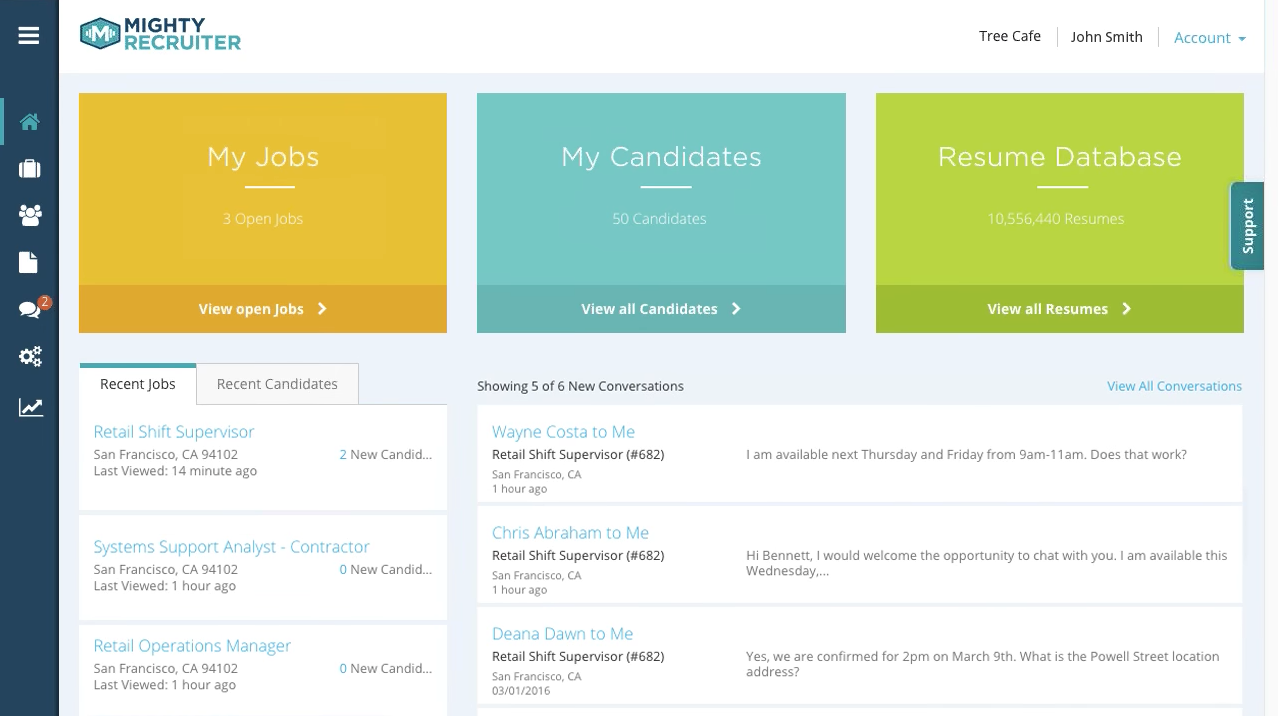Open messages via the chat bubble icon
The image size is (1278, 716).
pyautogui.click(x=29, y=309)
